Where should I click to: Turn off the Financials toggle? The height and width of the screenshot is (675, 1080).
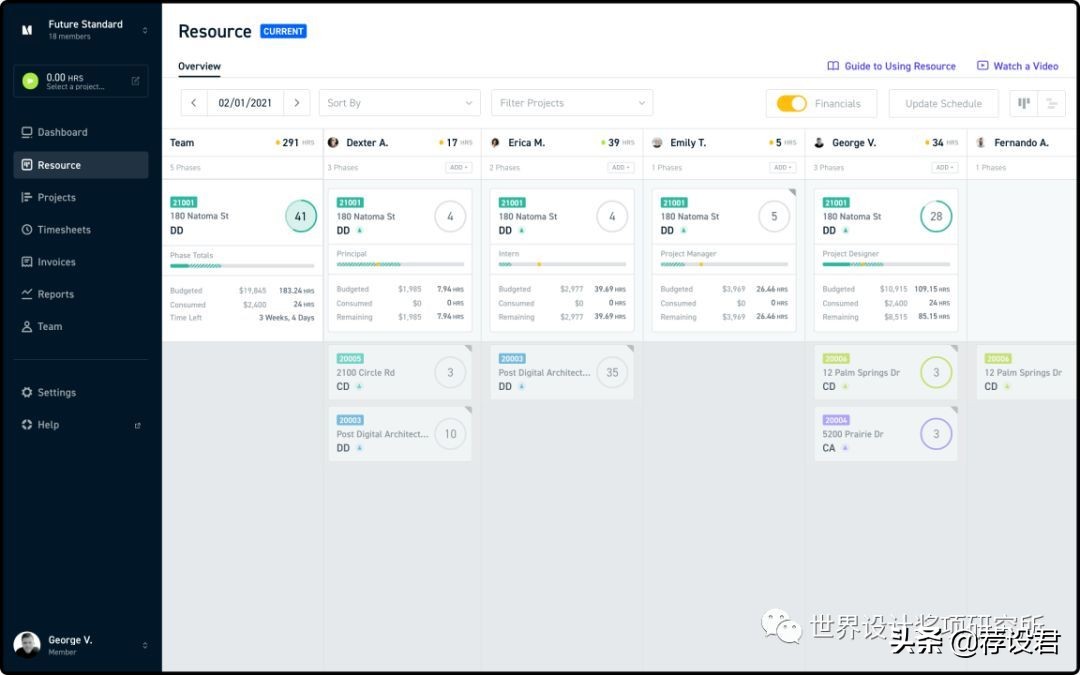[792, 103]
